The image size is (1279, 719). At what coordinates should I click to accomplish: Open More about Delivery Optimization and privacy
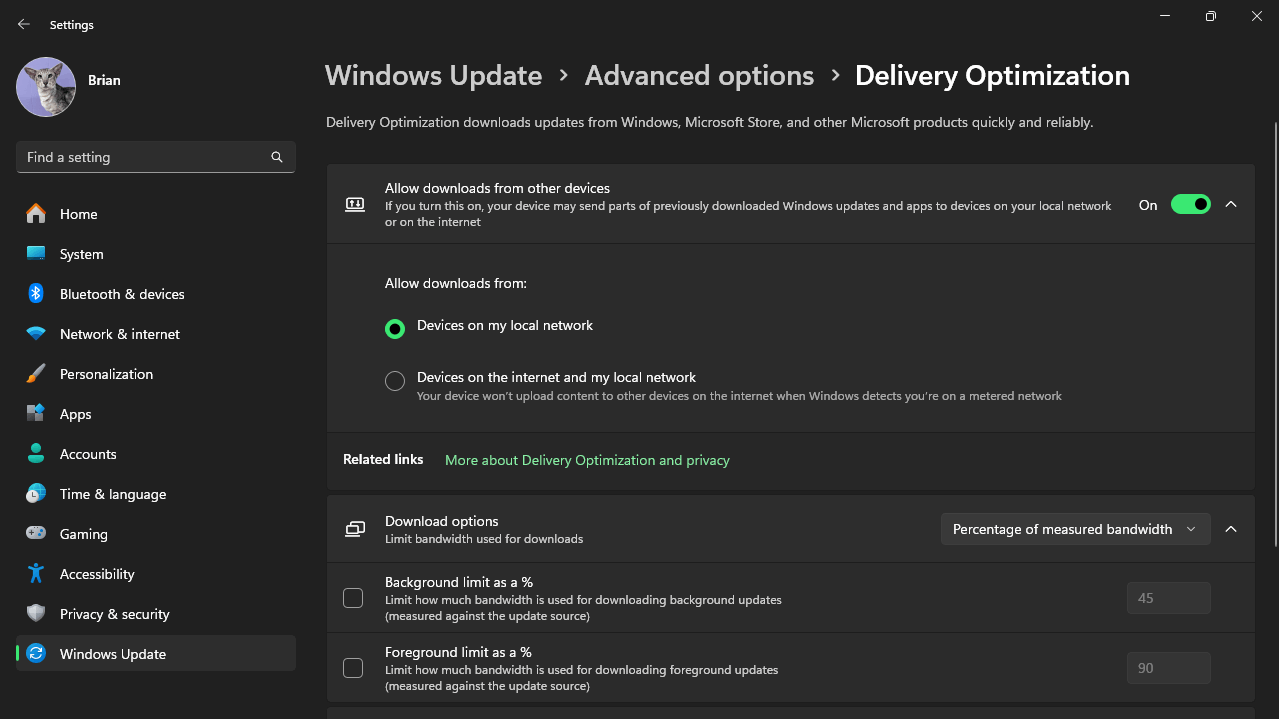(x=587, y=460)
